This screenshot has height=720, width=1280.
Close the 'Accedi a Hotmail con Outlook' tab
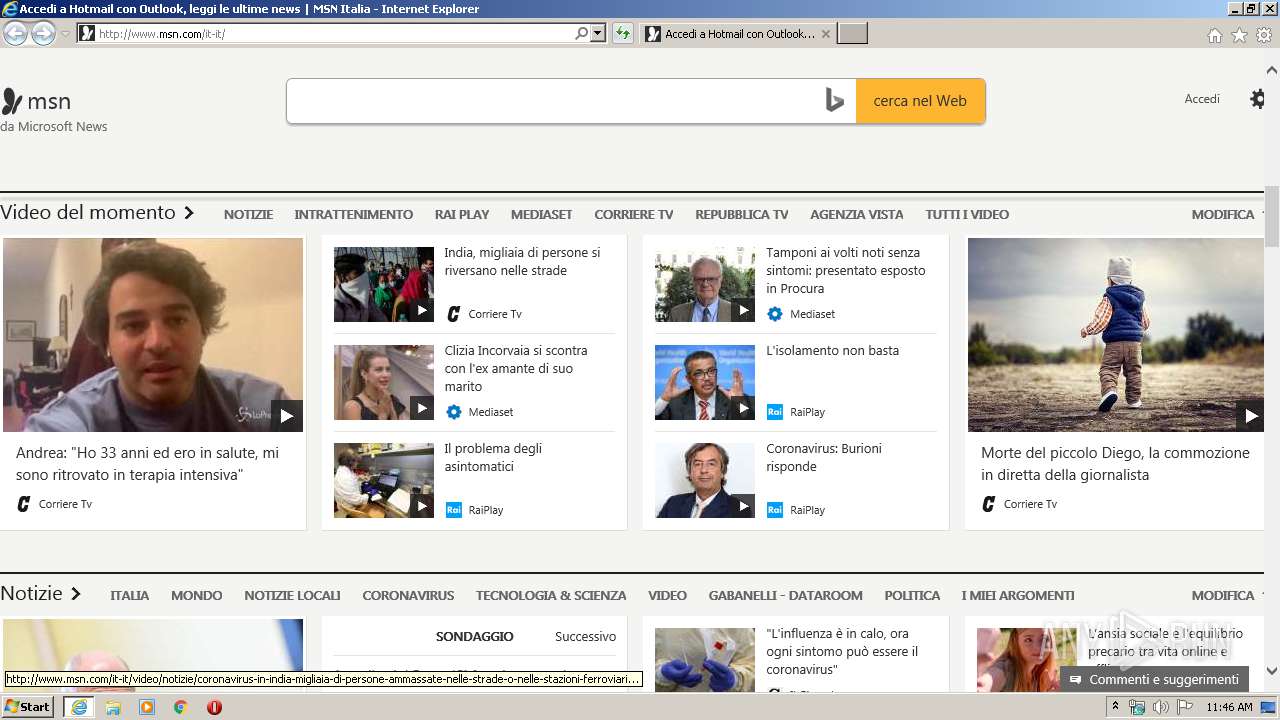pos(825,34)
